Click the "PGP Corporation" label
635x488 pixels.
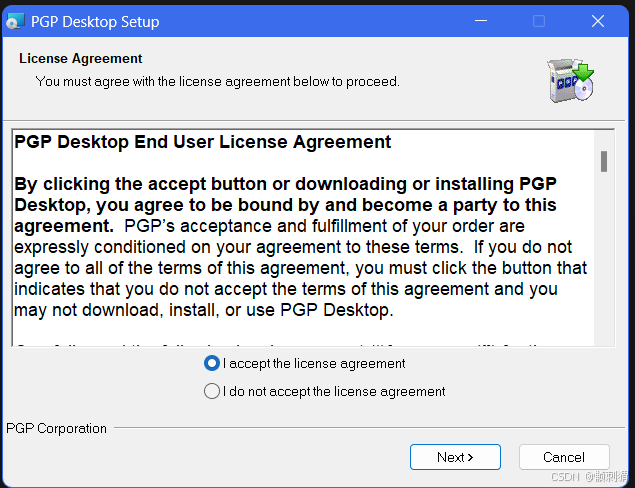point(56,428)
